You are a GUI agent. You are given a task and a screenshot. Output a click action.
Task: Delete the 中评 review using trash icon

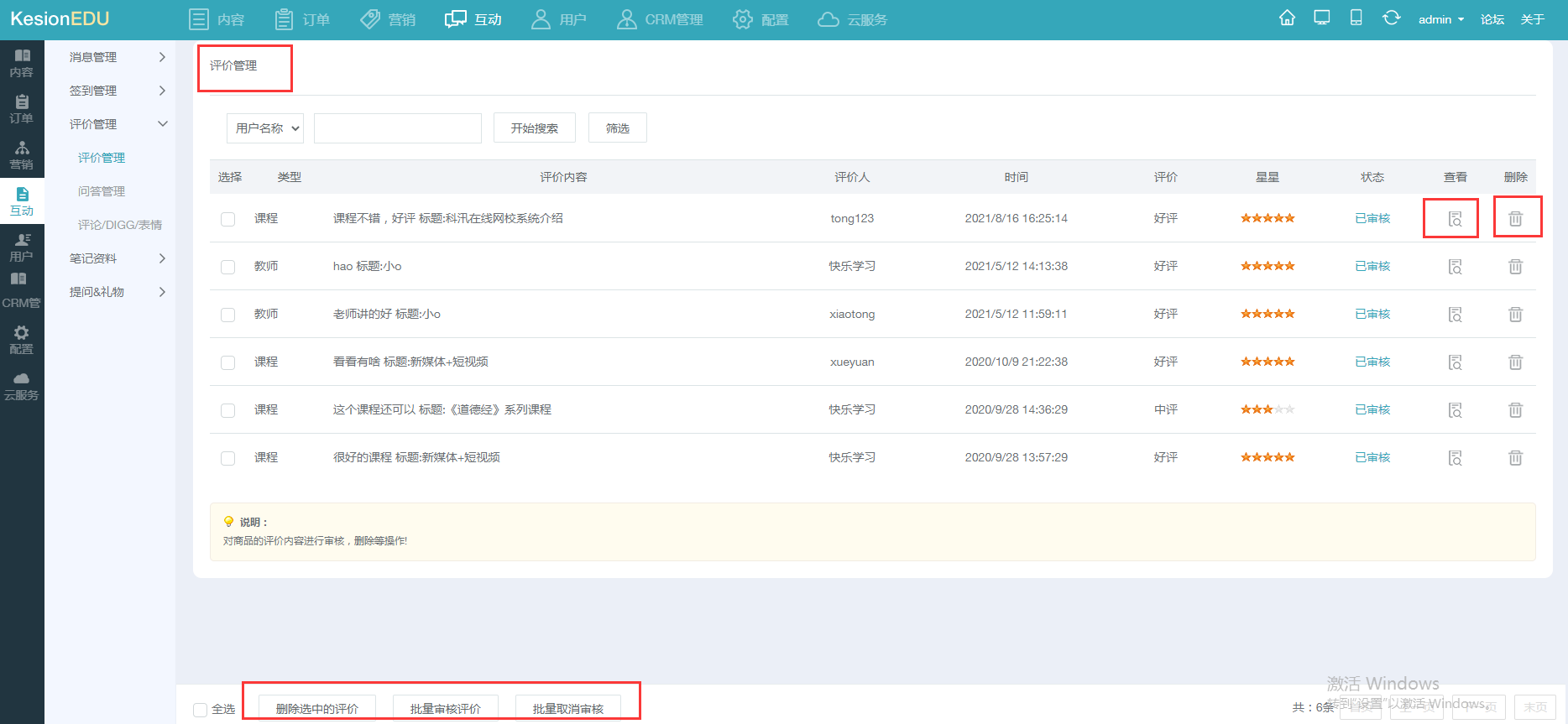pyautogui.click(x=1515, y=410)
